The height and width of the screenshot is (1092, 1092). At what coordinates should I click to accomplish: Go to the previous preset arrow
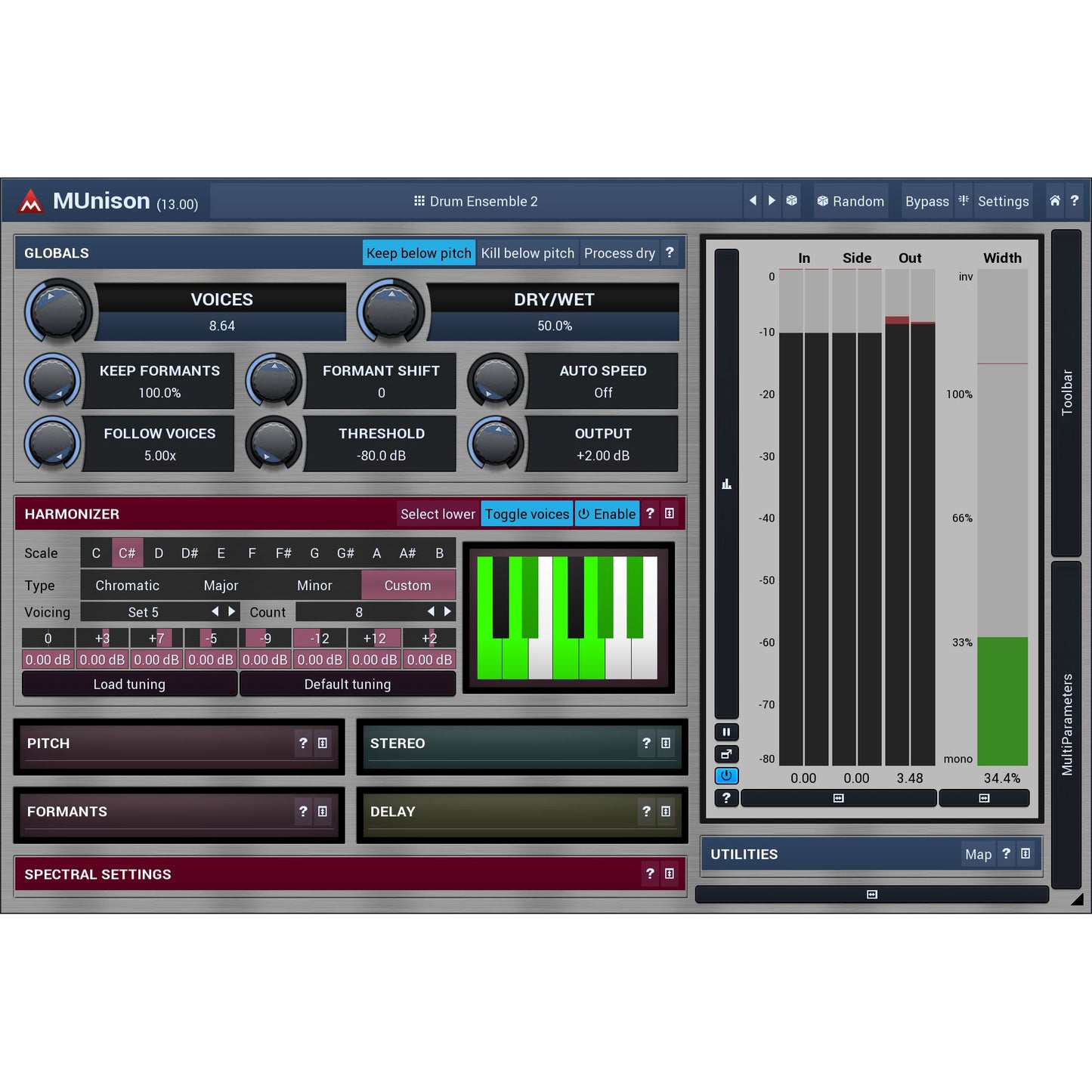753,201
